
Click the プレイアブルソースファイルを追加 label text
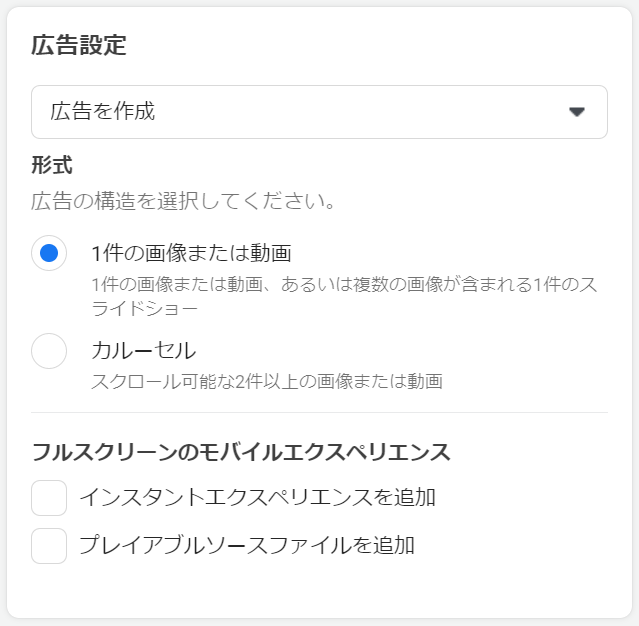pyautogui.click(x=246, y=546)
